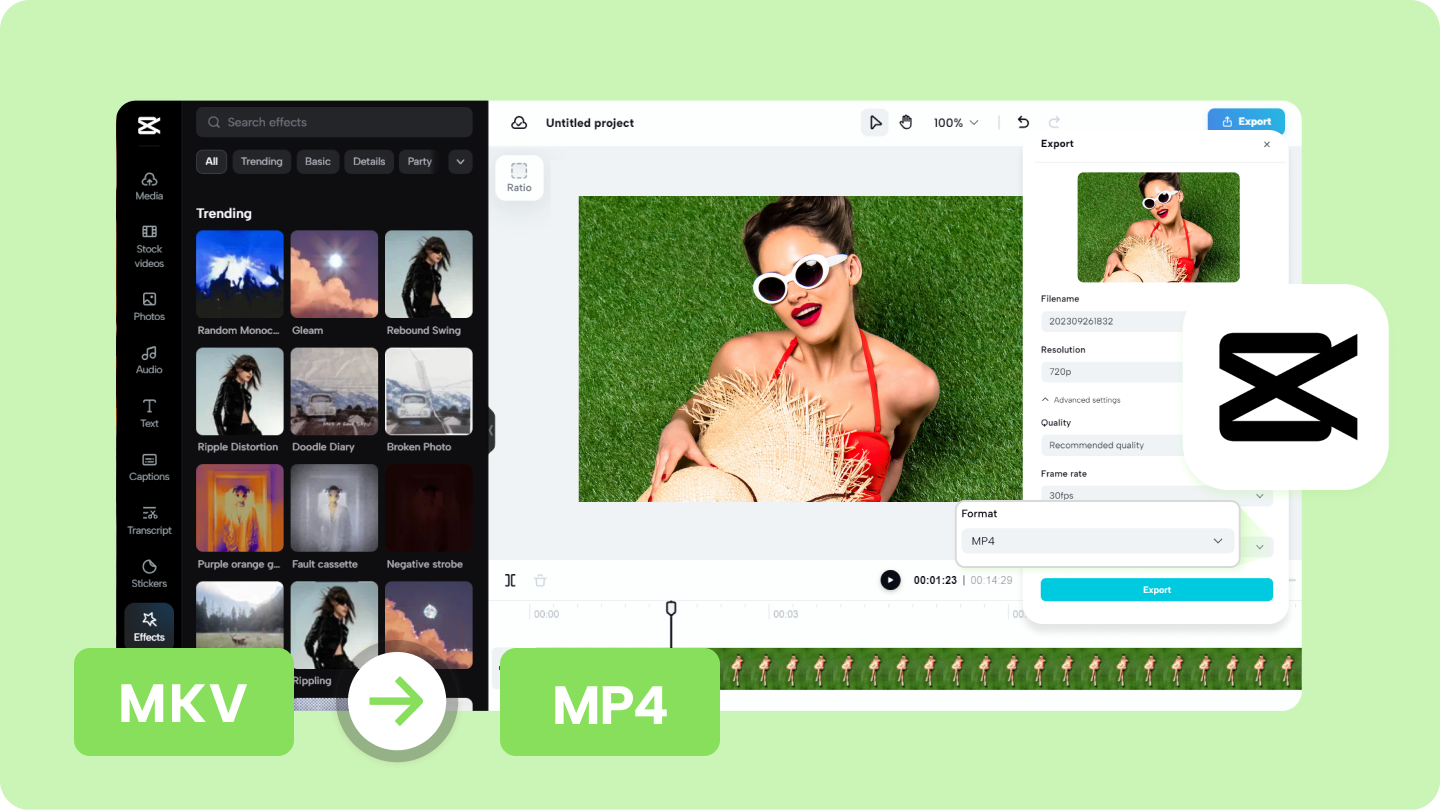Click Export at the bottom of the export panel

(x=1156, y=589)
